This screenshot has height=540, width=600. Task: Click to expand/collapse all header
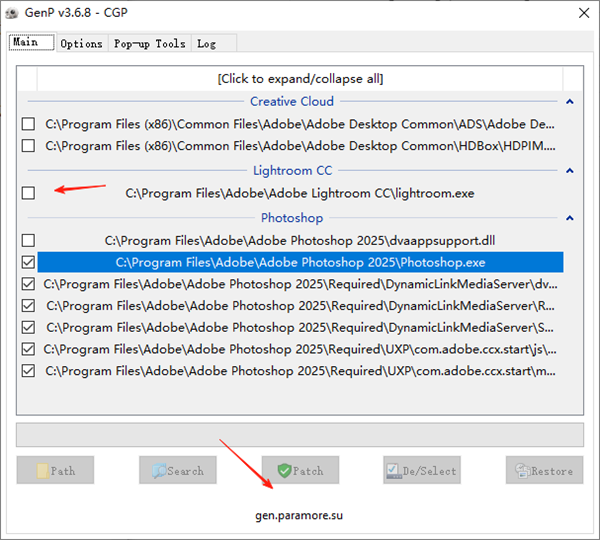[x=300, y=79]
